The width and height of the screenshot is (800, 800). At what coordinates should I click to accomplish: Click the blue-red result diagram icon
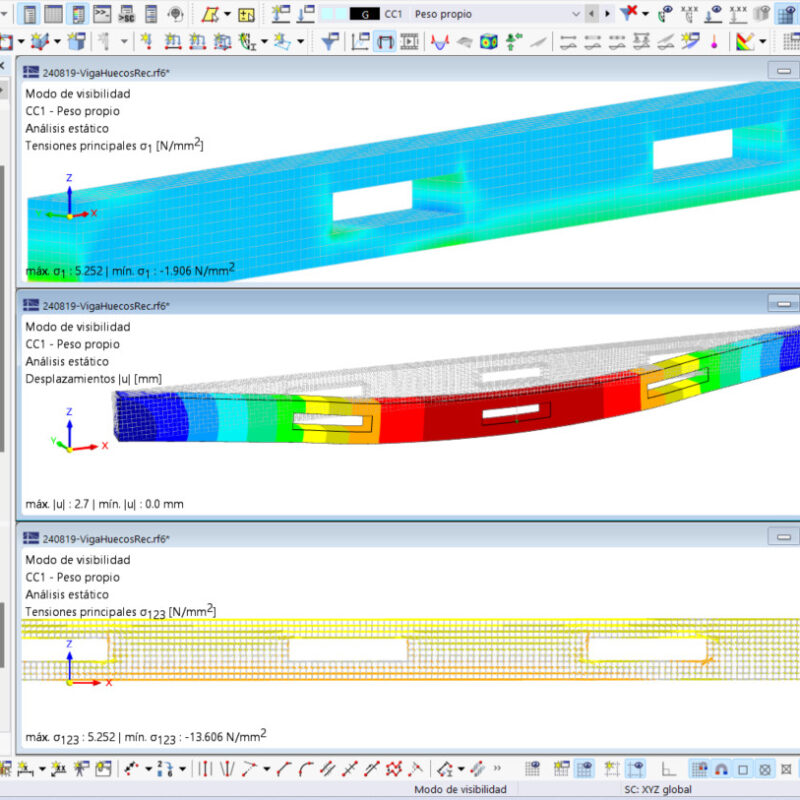(440, 41)
